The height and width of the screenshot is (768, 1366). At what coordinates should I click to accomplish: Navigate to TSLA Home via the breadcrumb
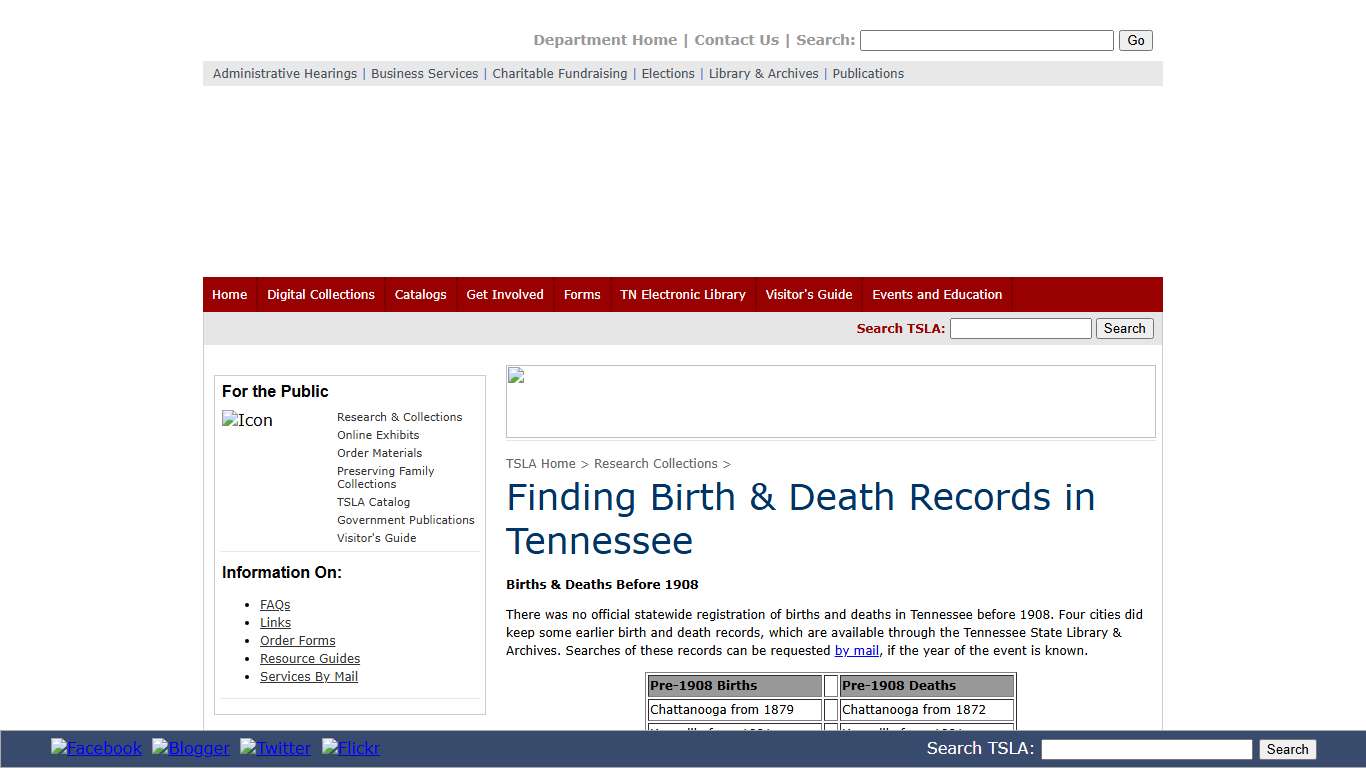[540, 463]
